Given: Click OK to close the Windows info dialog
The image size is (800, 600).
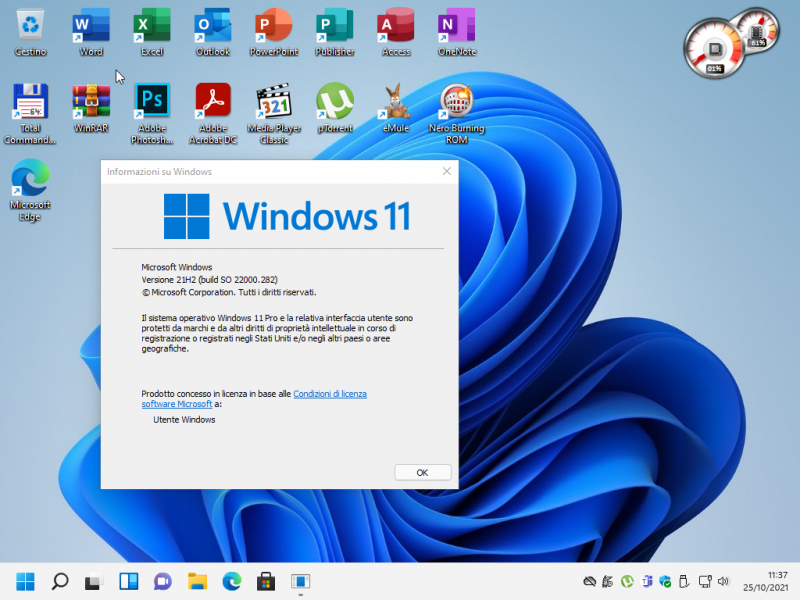Looking at the screenshot, I should pyautogui.click(x=422, y=471).
